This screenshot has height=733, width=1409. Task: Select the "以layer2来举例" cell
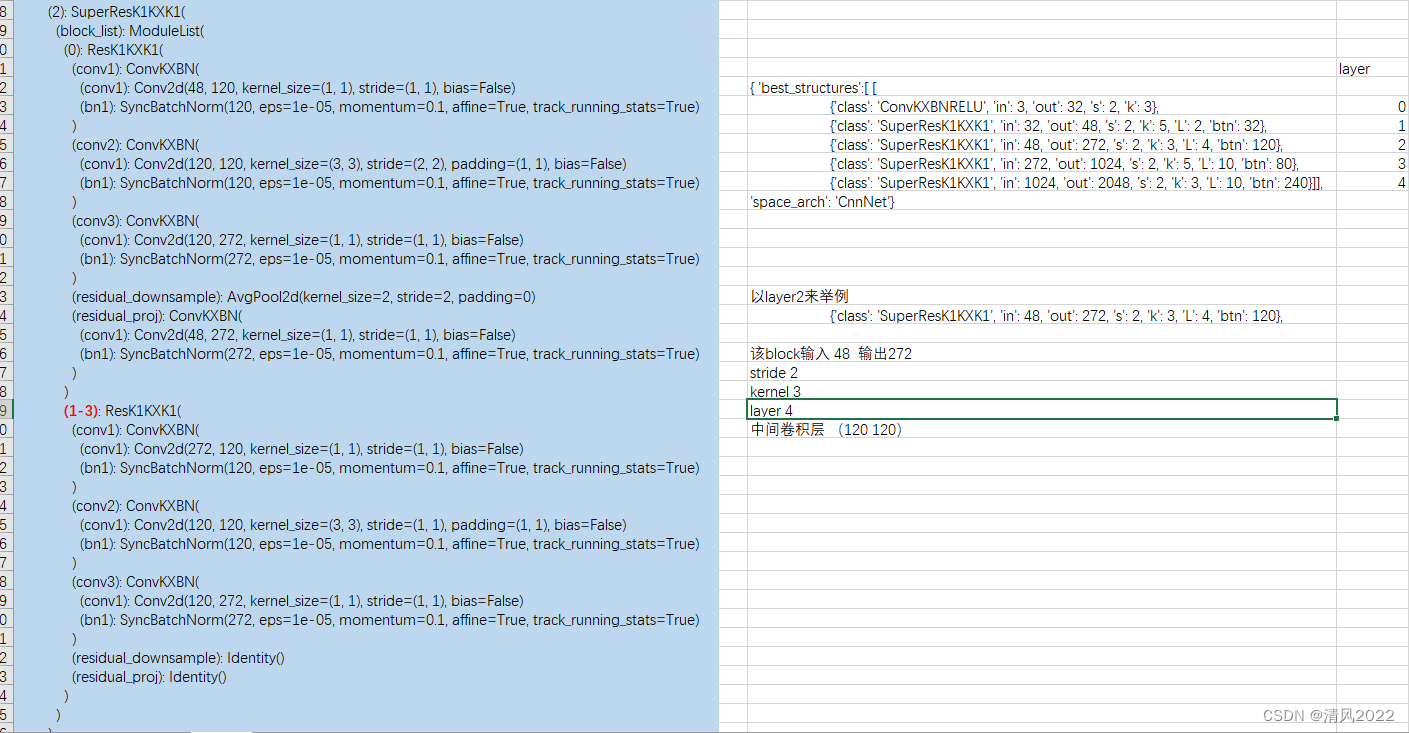(800, 297)
